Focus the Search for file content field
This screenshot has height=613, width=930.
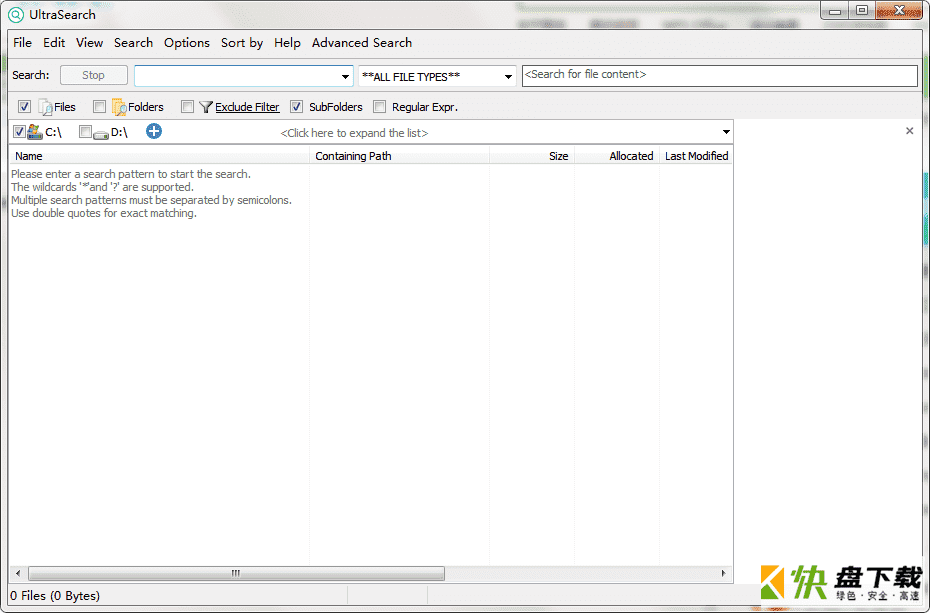coord(719,75)
